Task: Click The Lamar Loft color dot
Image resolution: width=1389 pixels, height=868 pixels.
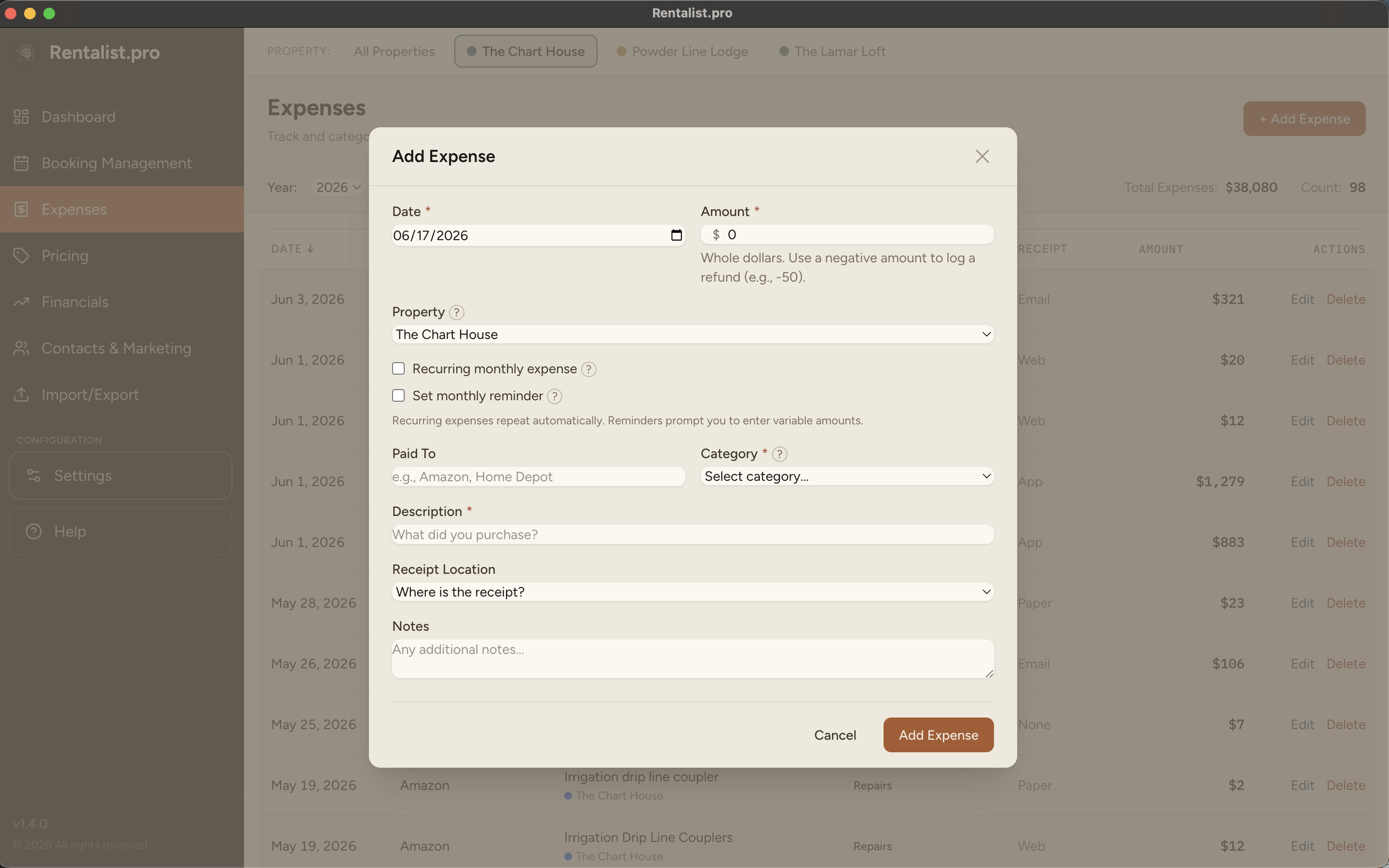Action: click(x=784, y=51)
